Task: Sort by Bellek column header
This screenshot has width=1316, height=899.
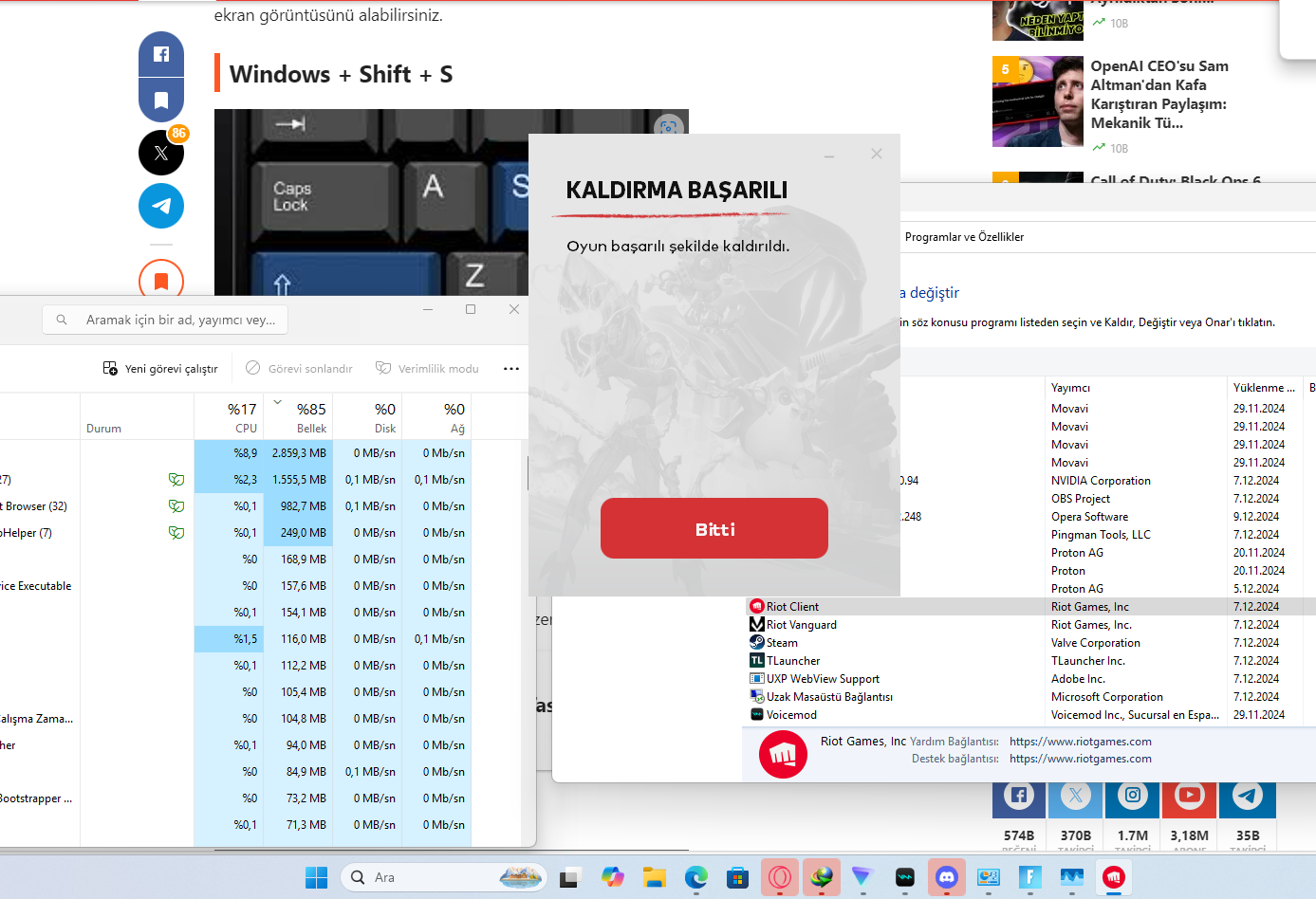Action: 298,417
